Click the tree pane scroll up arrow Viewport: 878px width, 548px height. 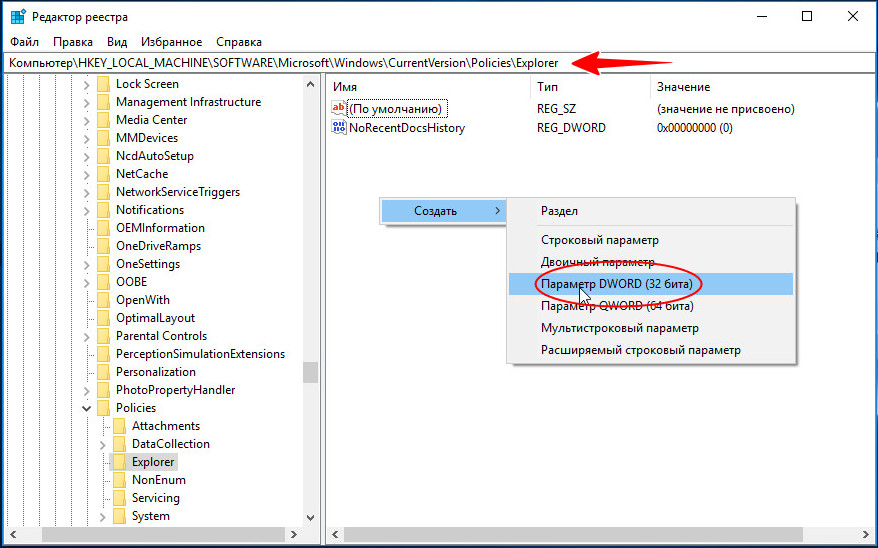pyautogui.click(x=310, y=85)
